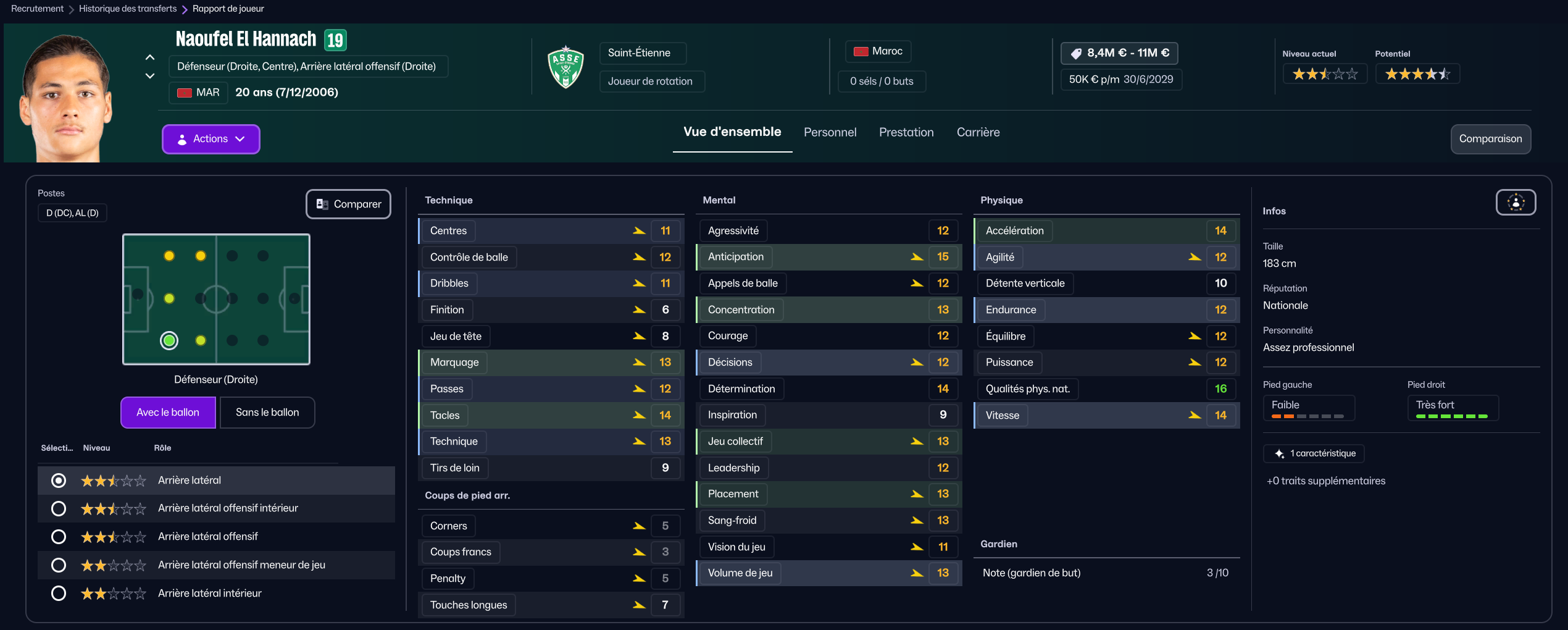1568x630 pixels.
Task: Open the Actions dropdown menu
Action: pos(211,139)
